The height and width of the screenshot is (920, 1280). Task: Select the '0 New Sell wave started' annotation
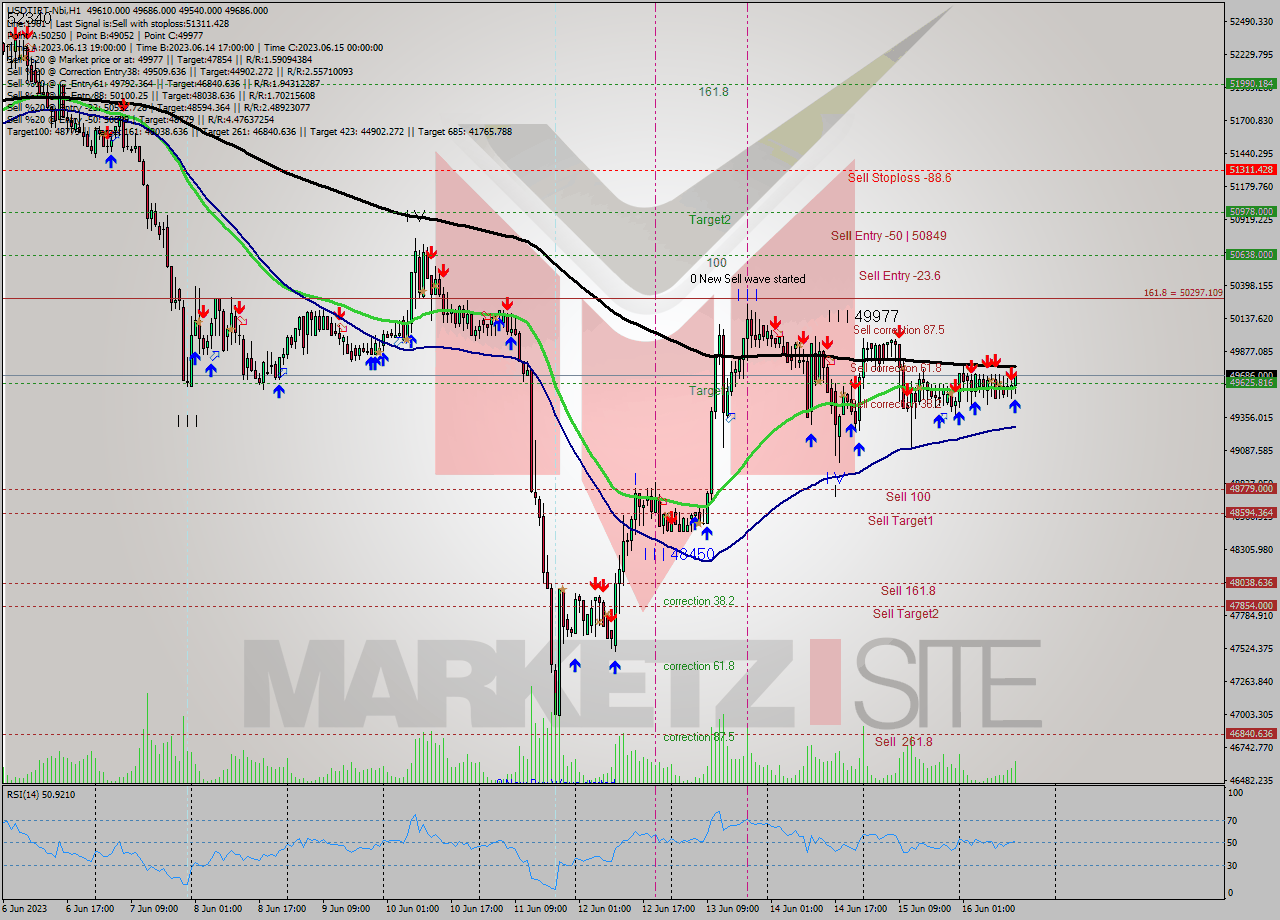747,279
